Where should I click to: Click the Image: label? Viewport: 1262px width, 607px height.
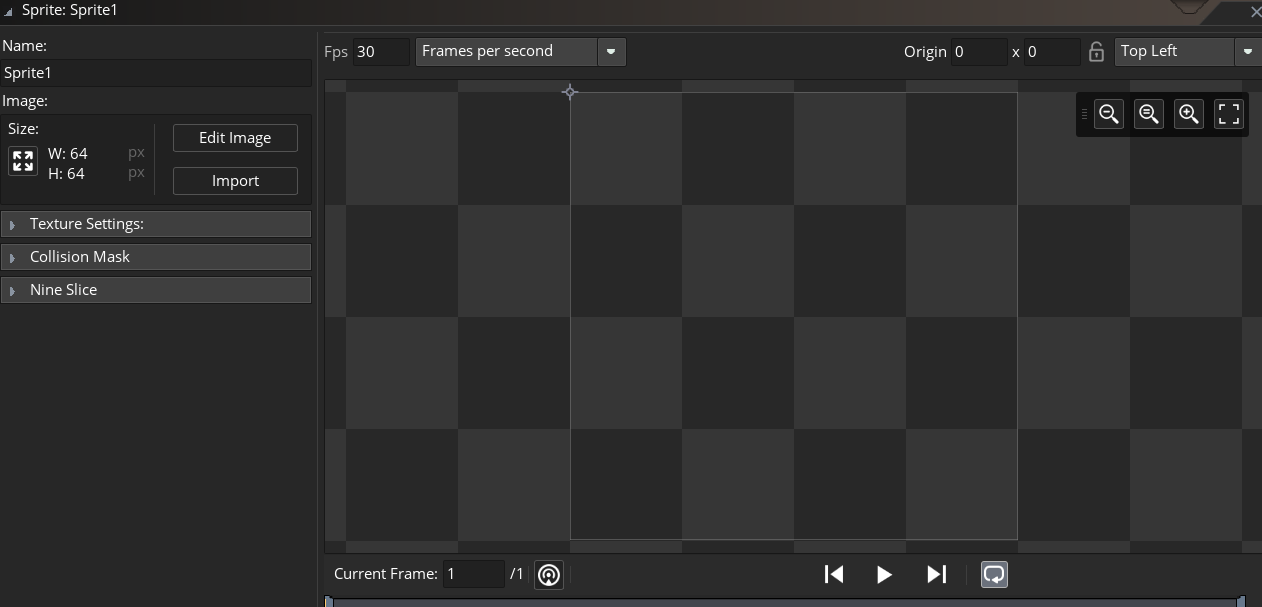point(25,101)
